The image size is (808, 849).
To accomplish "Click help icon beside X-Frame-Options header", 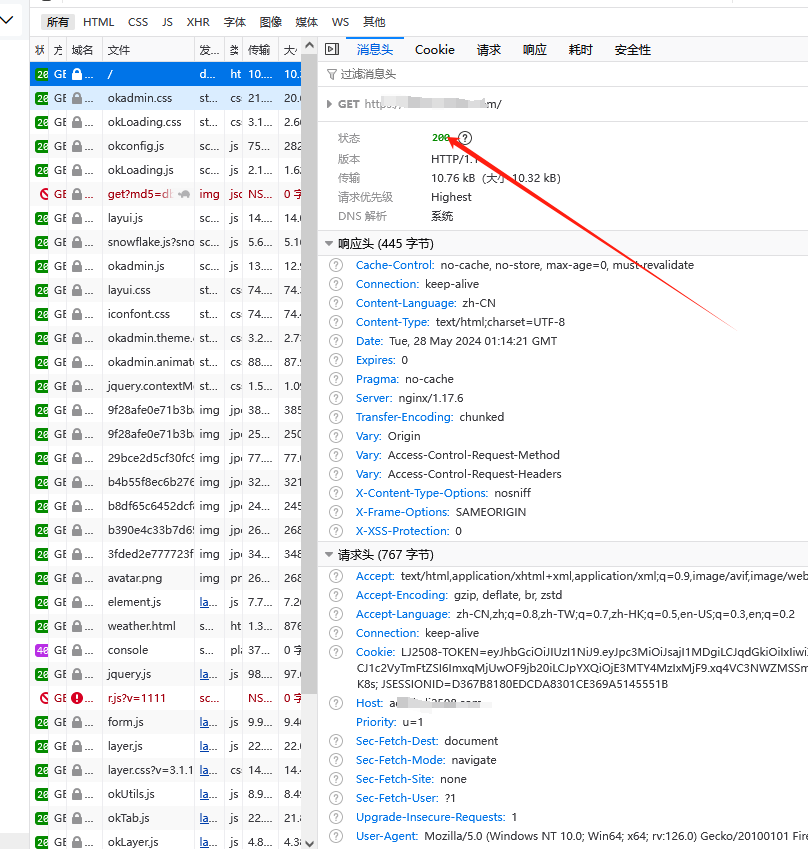I will point(336,512).
